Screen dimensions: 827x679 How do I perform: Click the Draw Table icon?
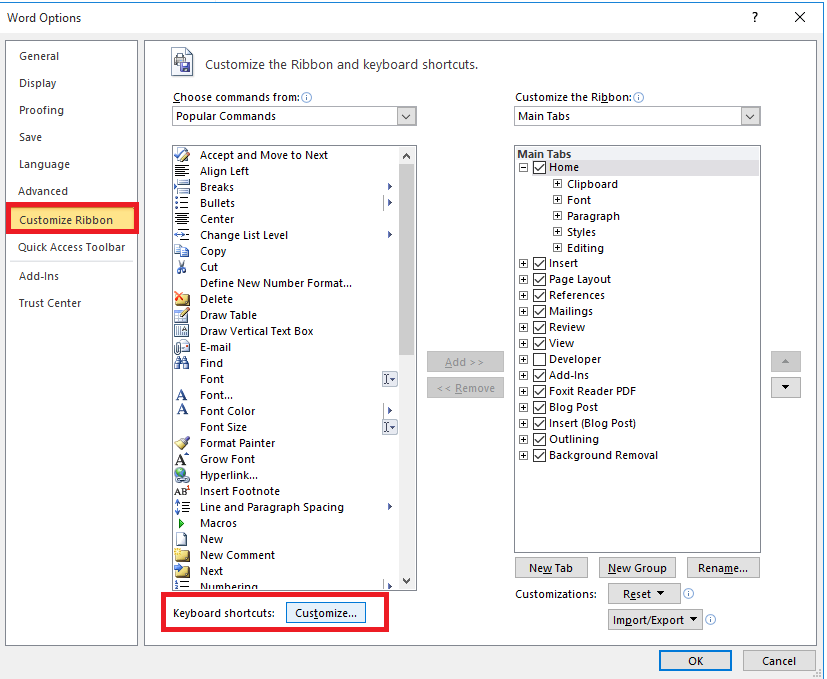coord(182,315)
